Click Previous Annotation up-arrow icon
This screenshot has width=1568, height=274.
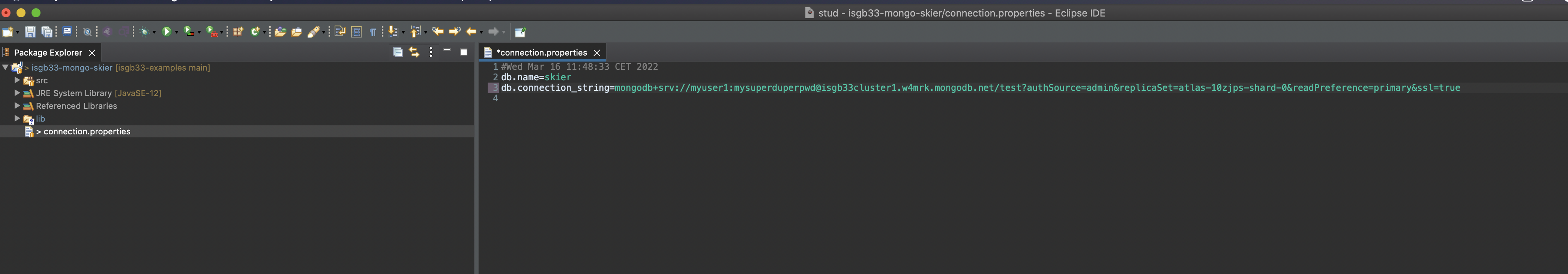tap(415, 32)
